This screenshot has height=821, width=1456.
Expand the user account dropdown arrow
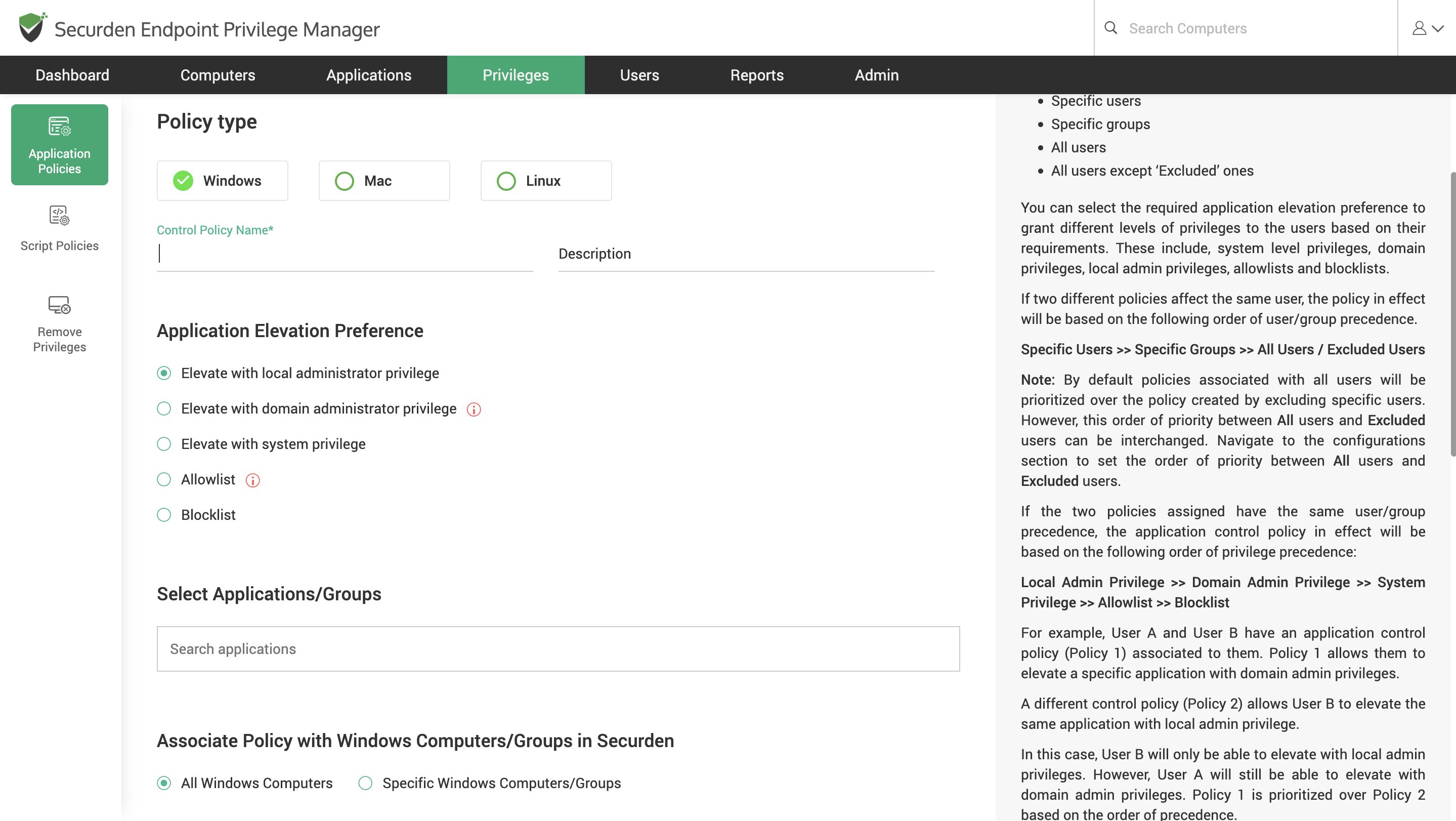[x=1438, y=28]
